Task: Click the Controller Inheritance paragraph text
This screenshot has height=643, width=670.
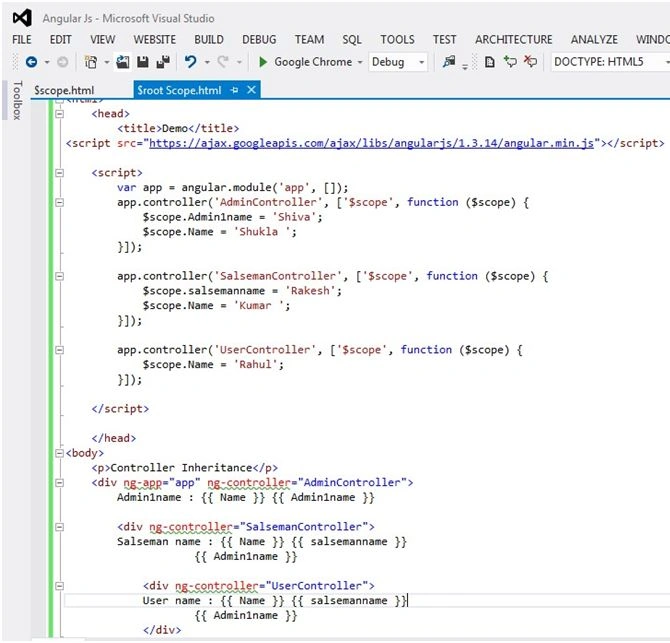Action: click(182, 468)
